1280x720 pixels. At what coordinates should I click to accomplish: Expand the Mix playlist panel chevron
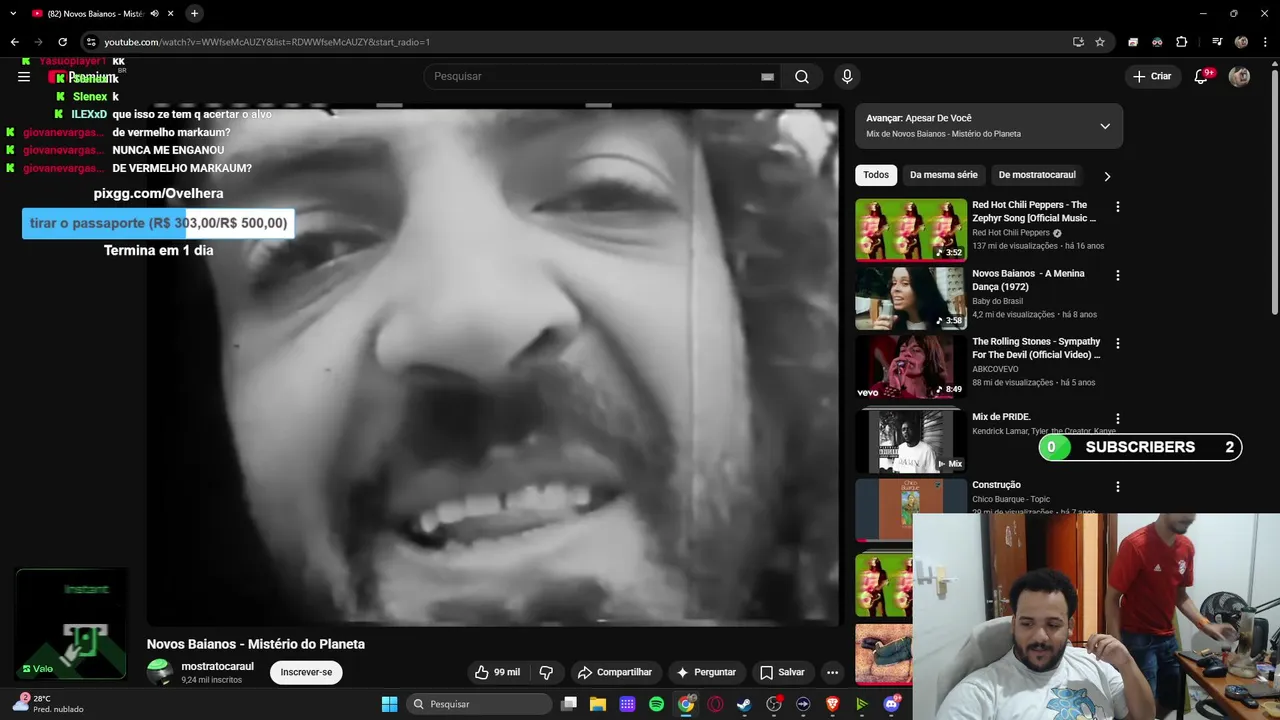[x=1105, y=126]
